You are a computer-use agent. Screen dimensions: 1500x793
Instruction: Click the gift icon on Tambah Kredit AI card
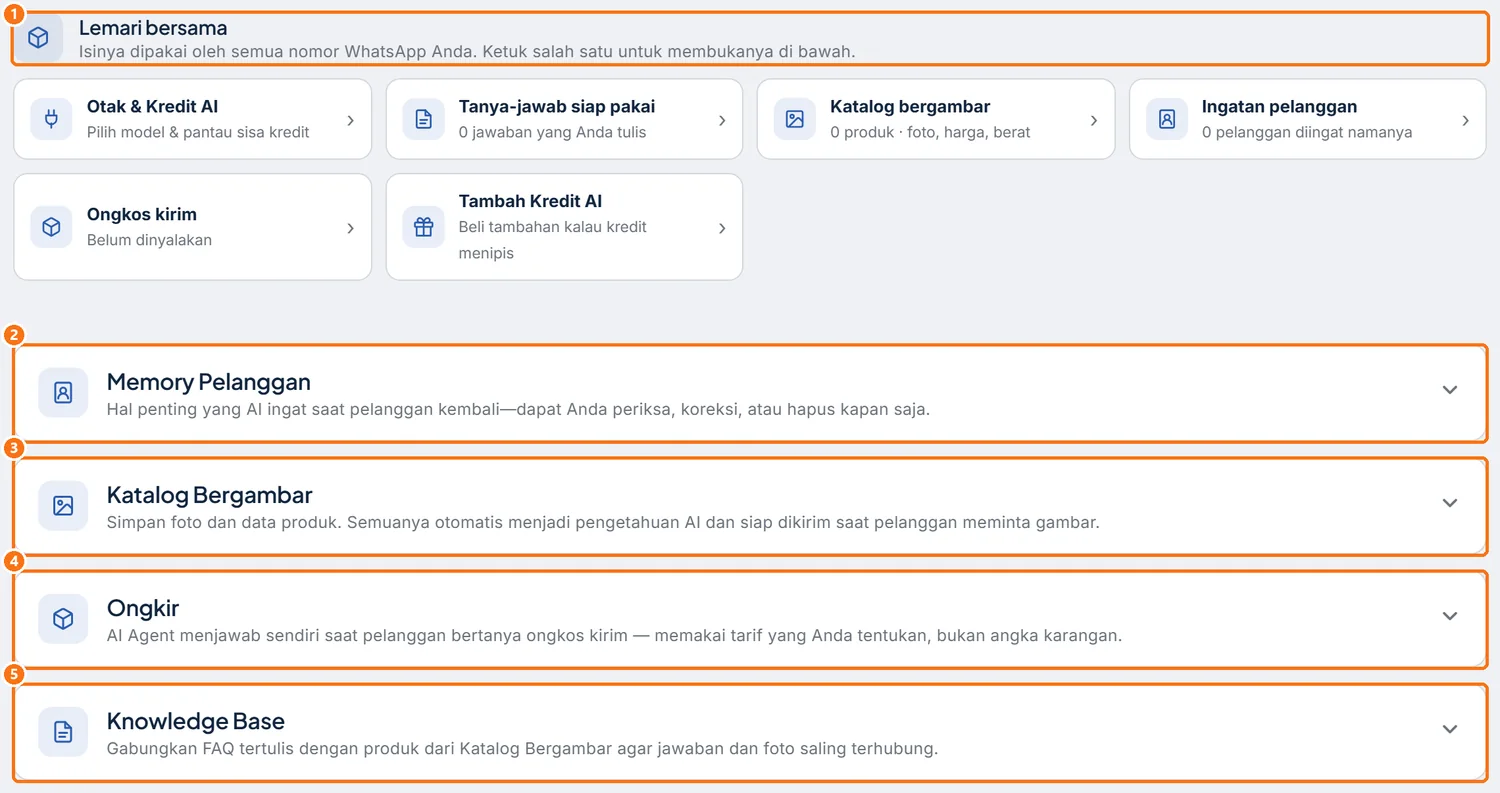click(x=423, y=227)
